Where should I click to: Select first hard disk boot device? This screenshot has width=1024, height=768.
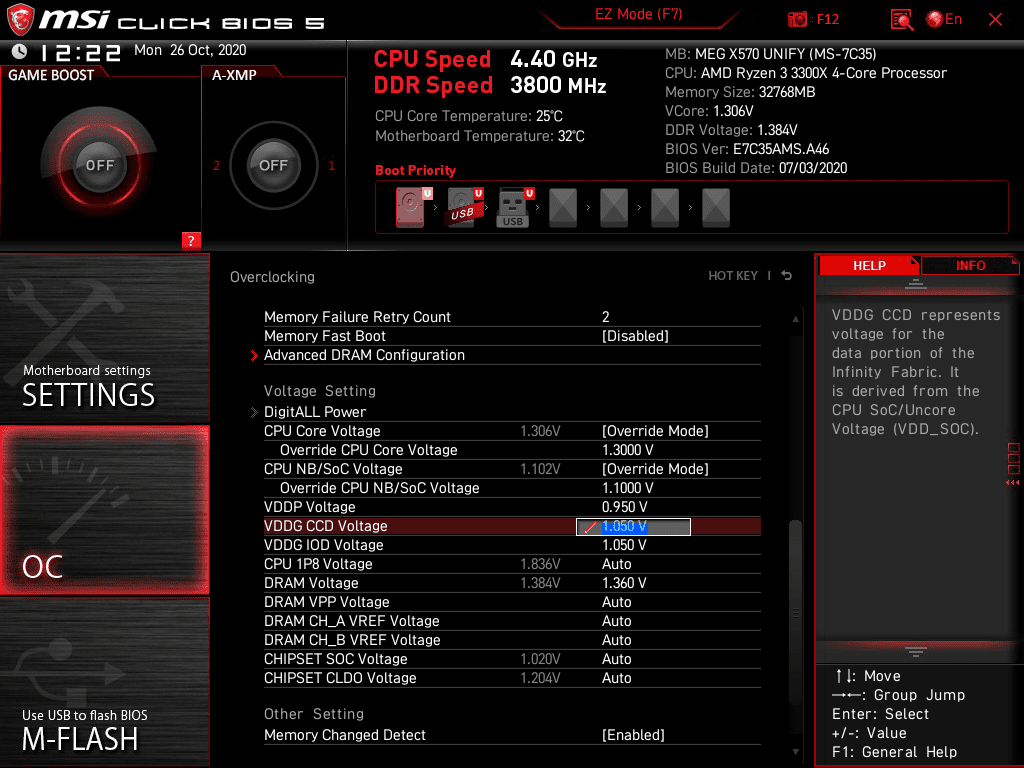411,207
